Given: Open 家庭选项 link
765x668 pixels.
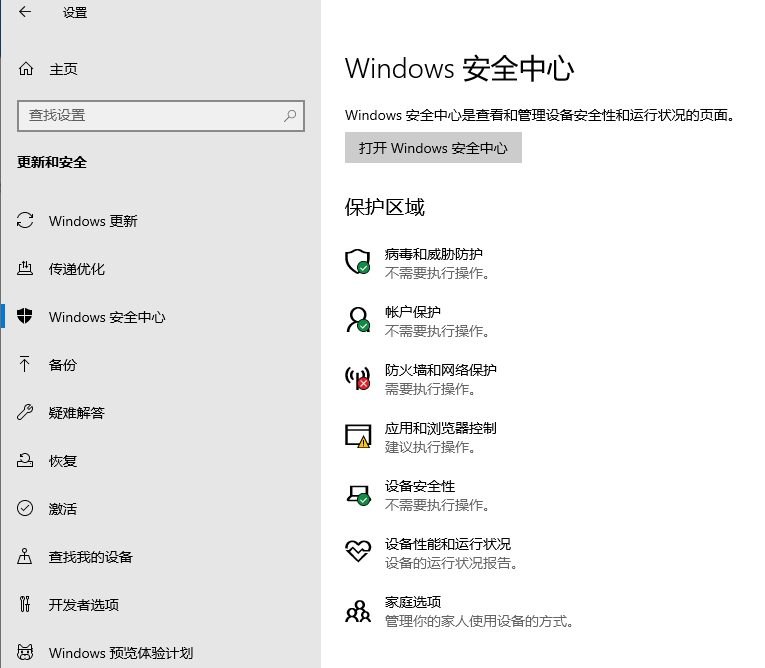Looking at the screenshot, I should pyautogui.click(x=412, y=602).
